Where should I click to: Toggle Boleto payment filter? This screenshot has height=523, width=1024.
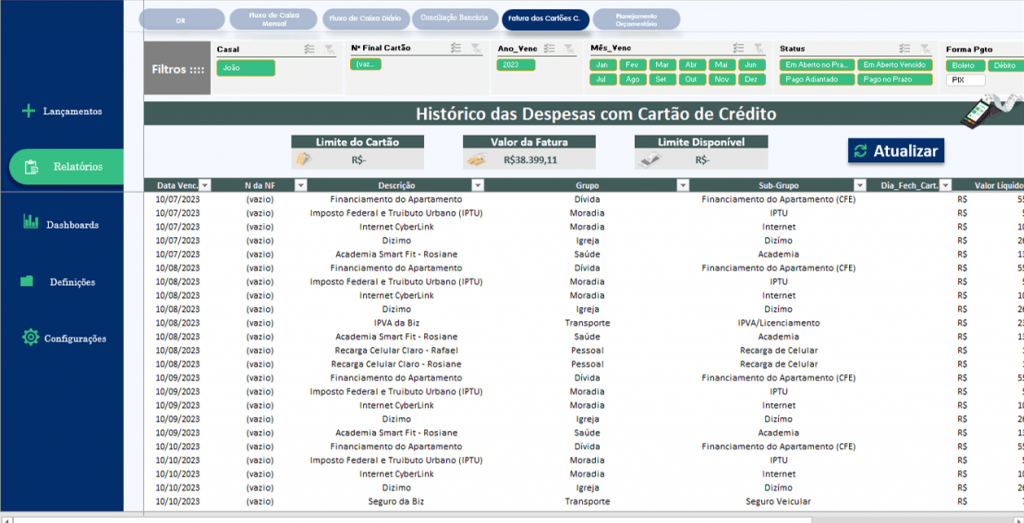point(965,66)
